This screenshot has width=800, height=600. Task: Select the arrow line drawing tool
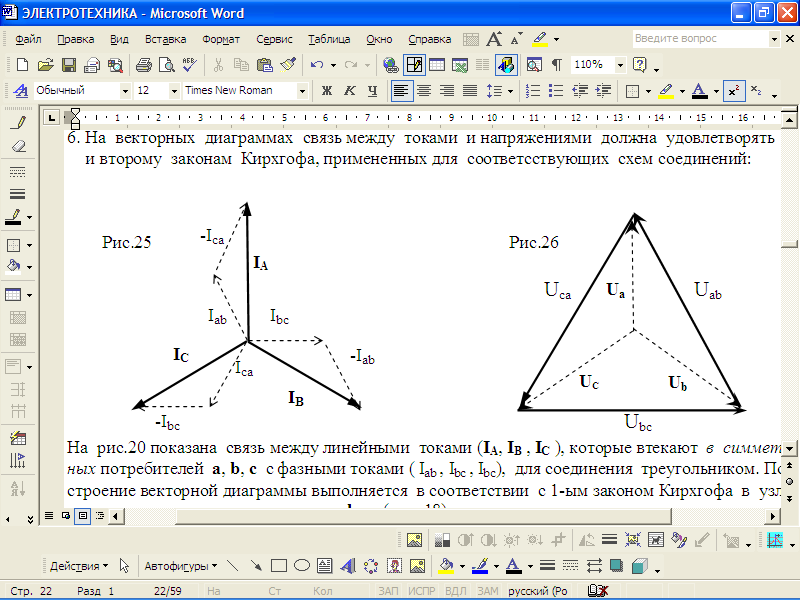point(256,566)
